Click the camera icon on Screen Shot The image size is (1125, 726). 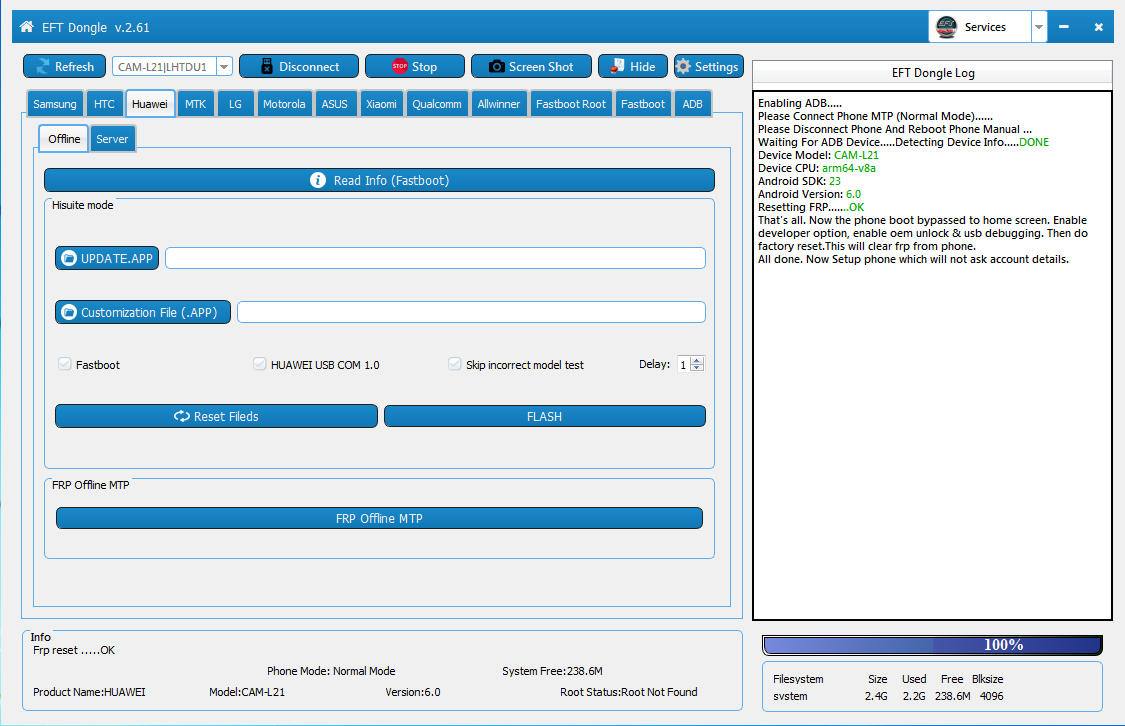coord(496,67)
